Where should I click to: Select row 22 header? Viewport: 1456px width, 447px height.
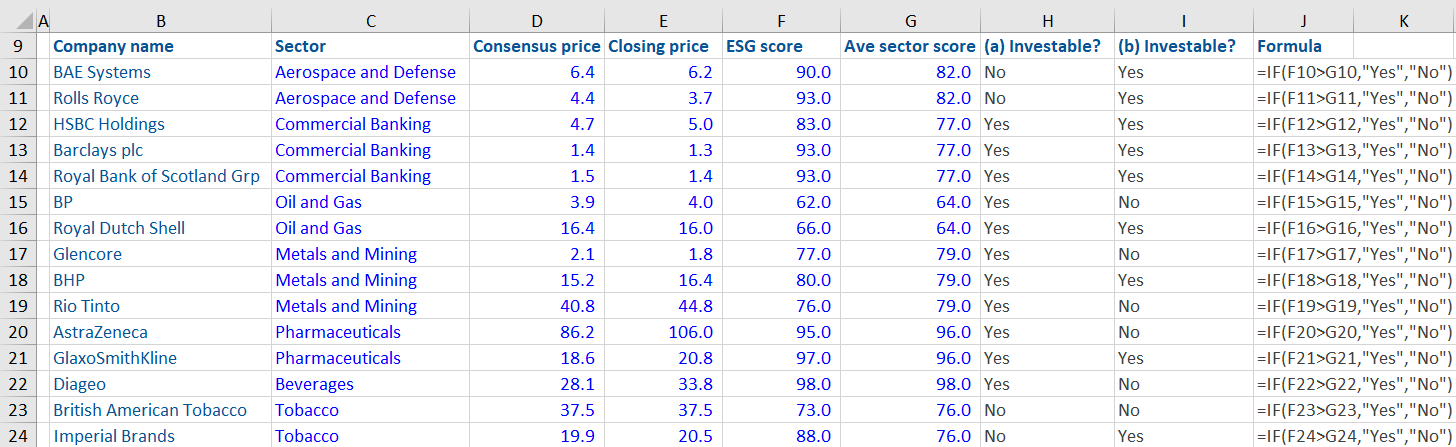[x=17, y=384]
